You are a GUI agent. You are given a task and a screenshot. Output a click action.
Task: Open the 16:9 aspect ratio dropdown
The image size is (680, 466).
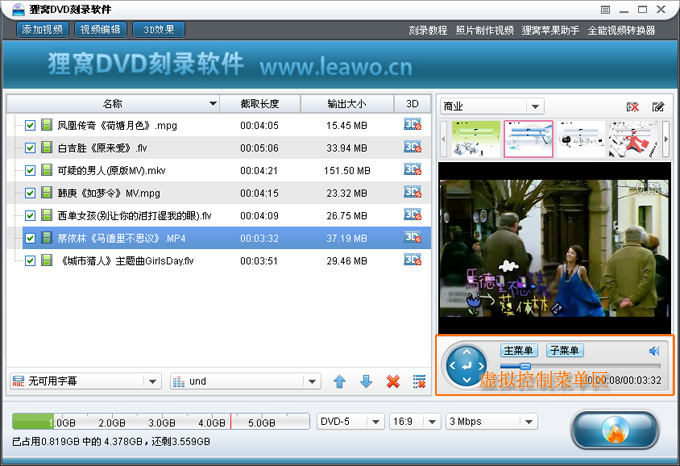415,421
